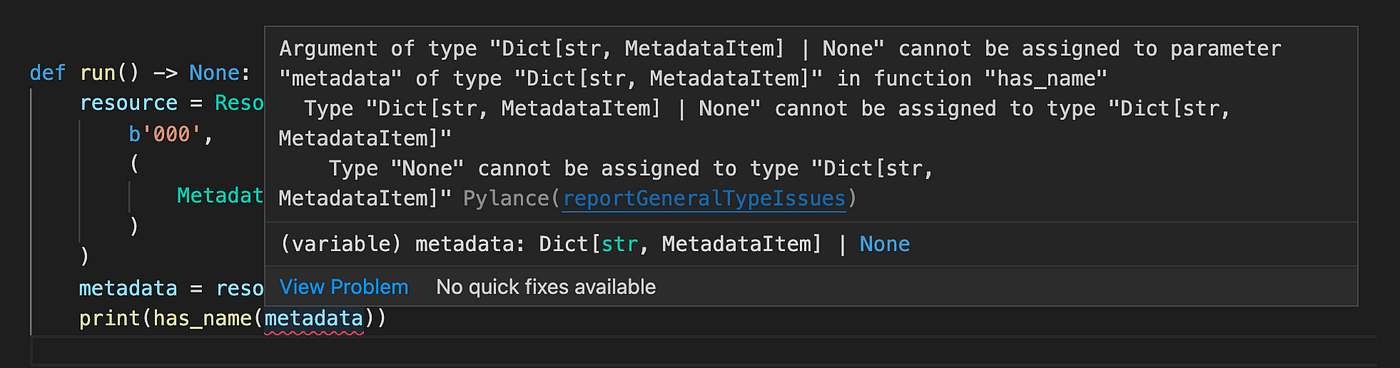
Task: Click the truncated Metadat identifier
Action: coord(220,196)
